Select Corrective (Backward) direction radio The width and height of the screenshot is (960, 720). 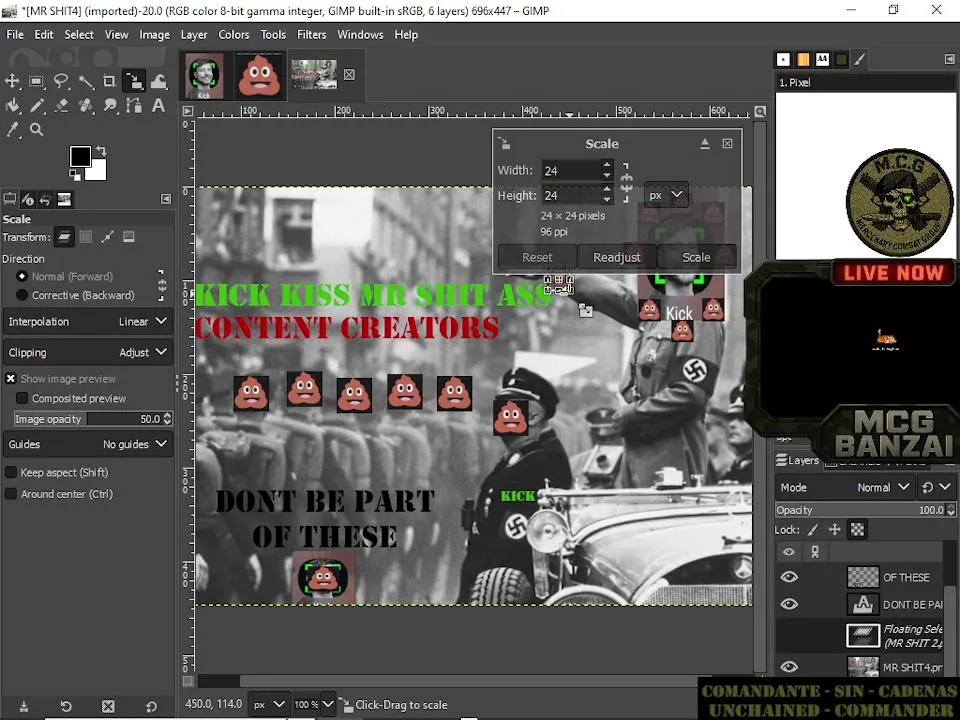click(x=22, y=295)
